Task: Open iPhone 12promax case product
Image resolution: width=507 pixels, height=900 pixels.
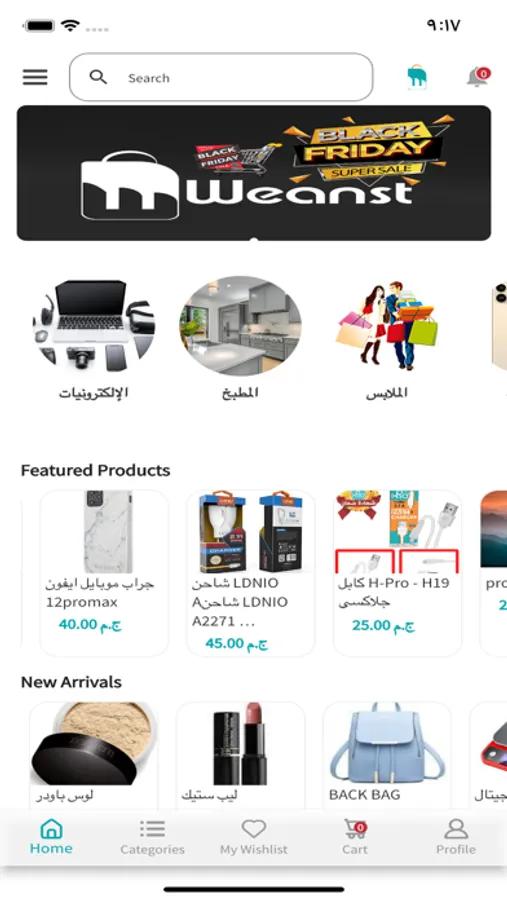Action: tap(104, 573)
